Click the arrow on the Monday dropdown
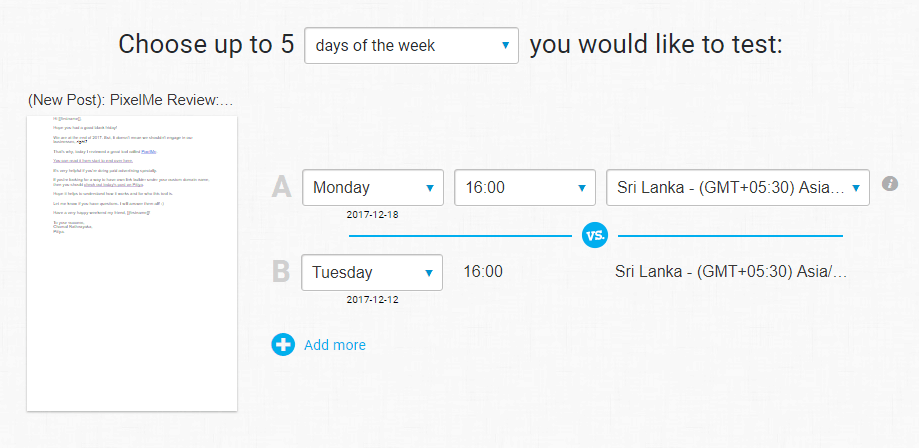 coord(430,188)
